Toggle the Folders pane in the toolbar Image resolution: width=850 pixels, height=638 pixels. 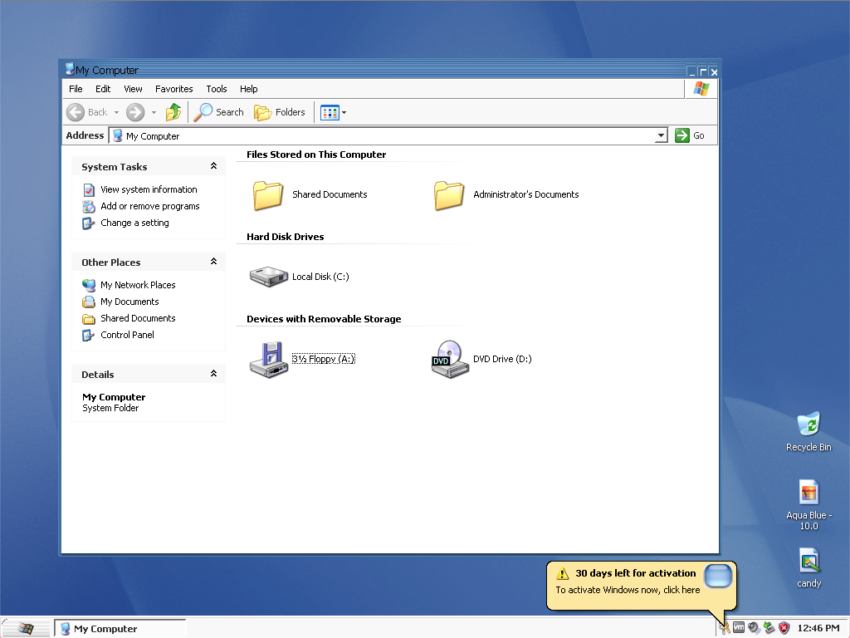(x=280, y=112)
